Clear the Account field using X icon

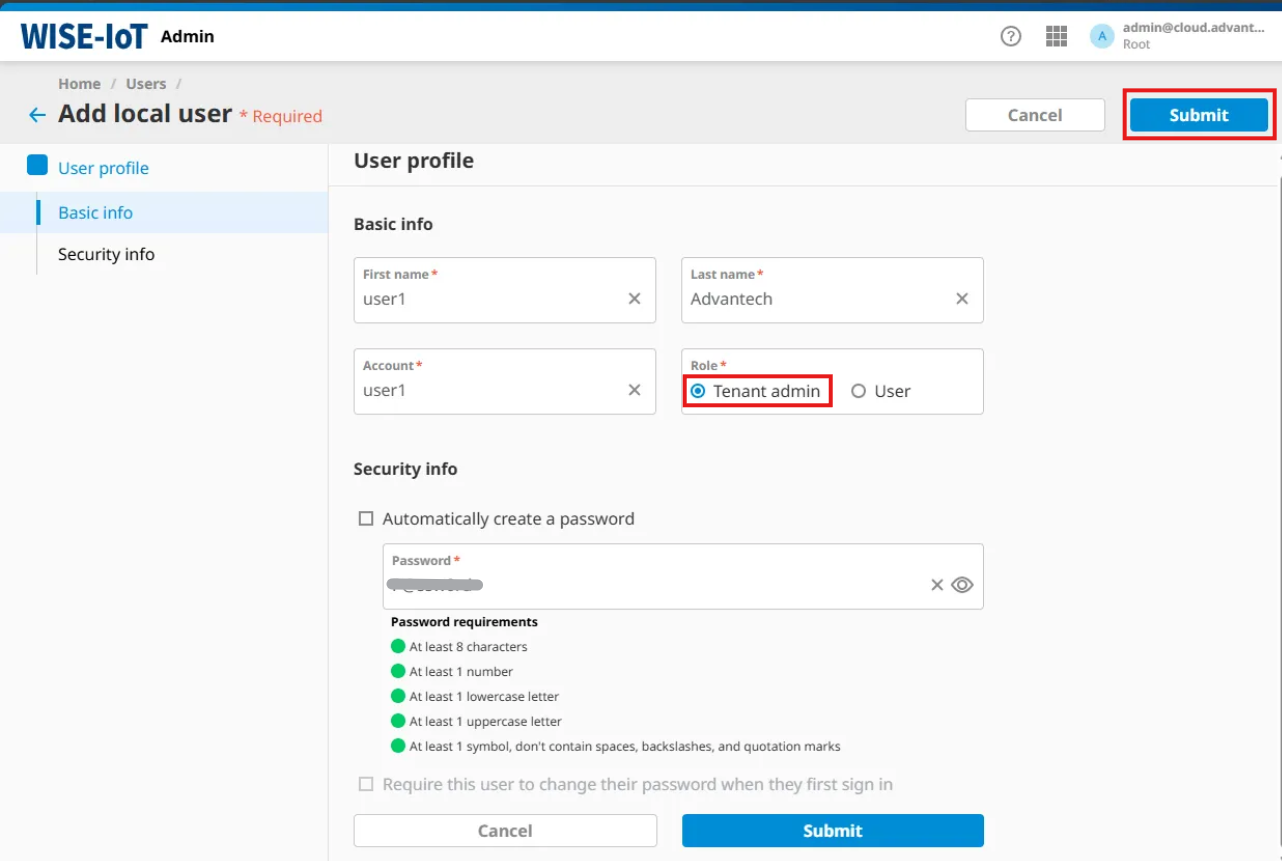(634, 390)
